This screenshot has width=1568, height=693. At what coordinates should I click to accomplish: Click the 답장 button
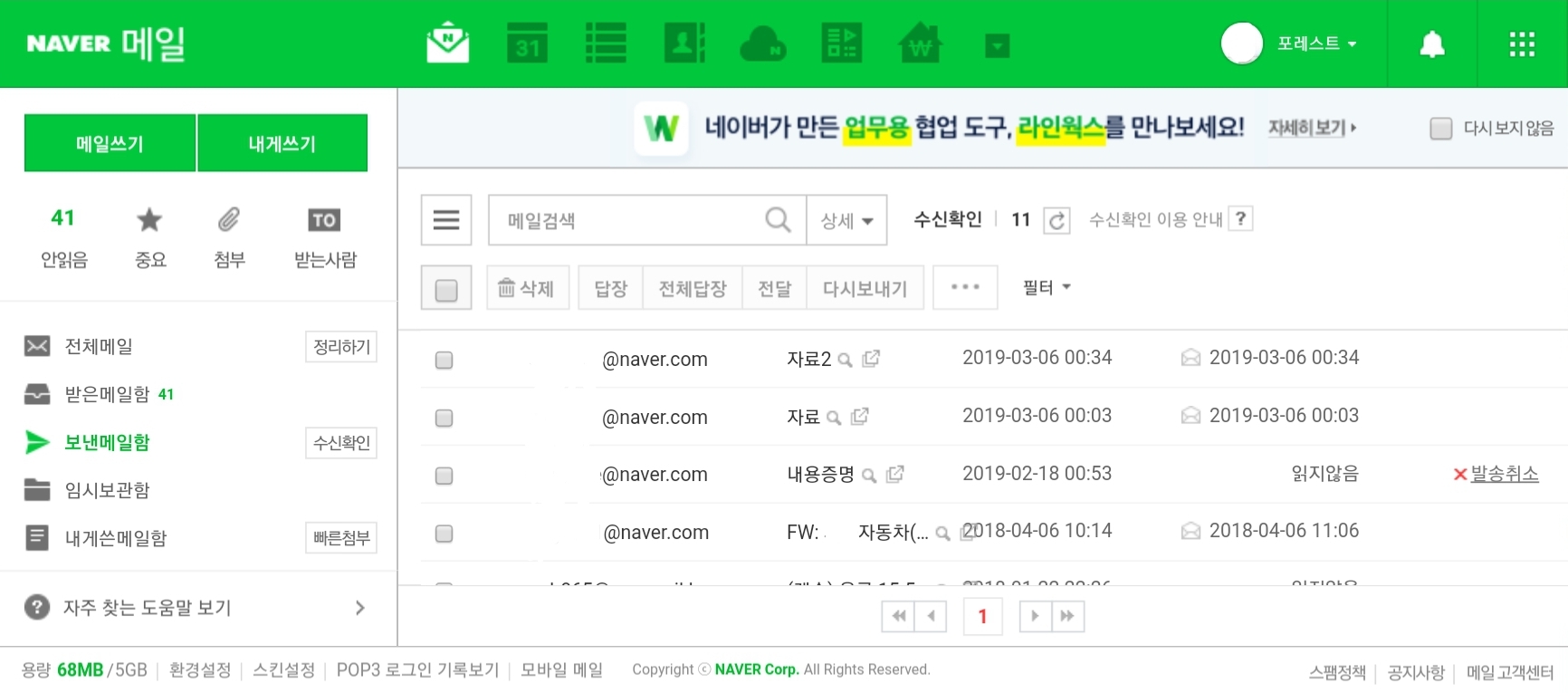point(611,288)
